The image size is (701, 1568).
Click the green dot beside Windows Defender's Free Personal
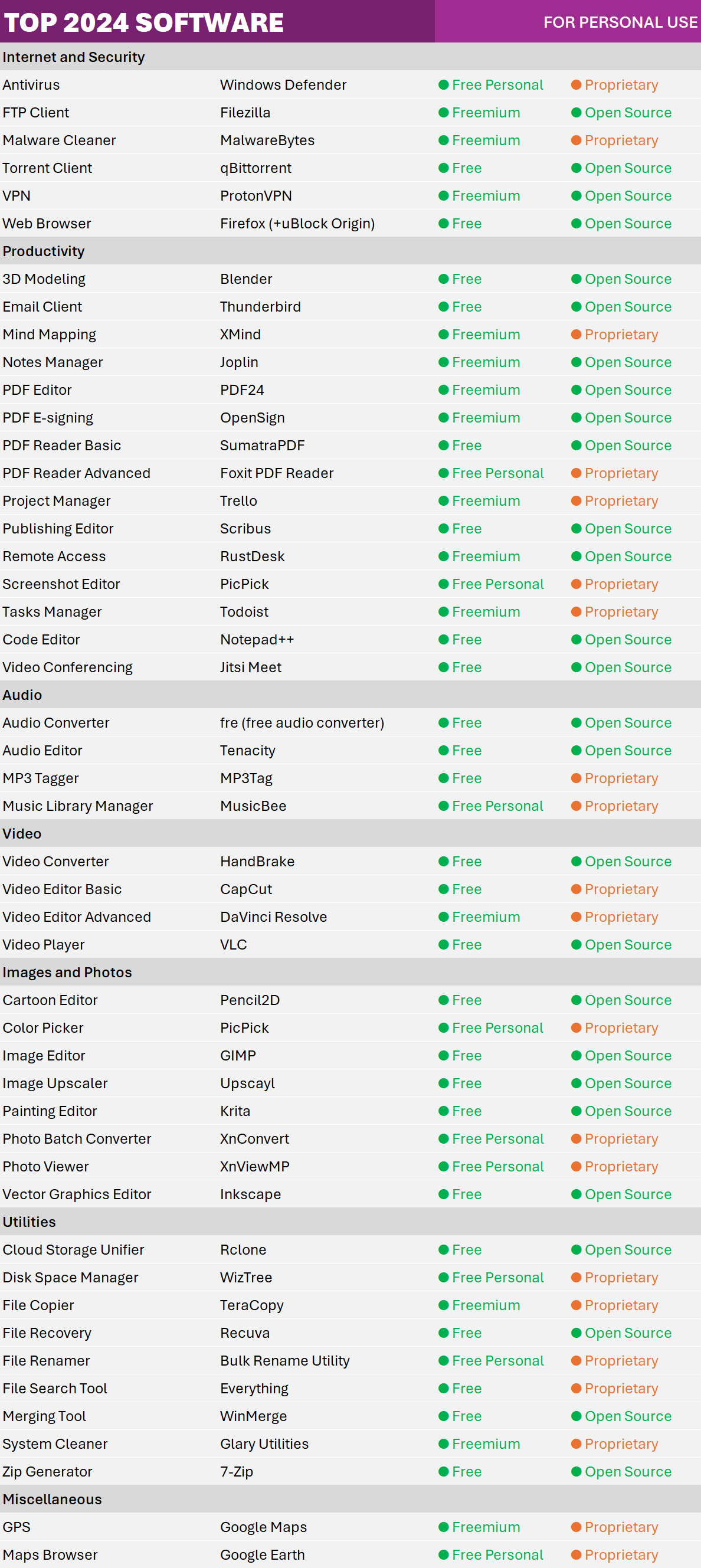point(444,84)
